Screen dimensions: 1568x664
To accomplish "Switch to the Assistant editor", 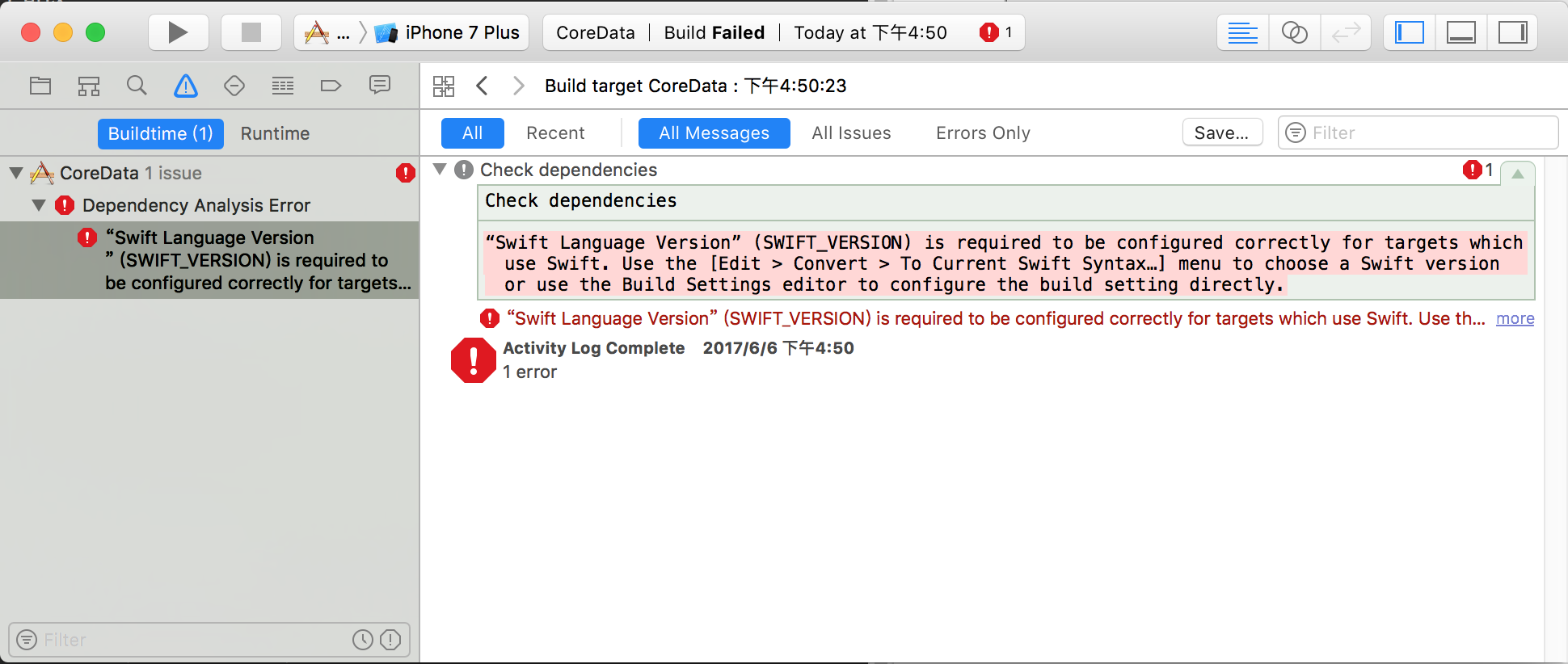I will click(x=1294, y=32).
